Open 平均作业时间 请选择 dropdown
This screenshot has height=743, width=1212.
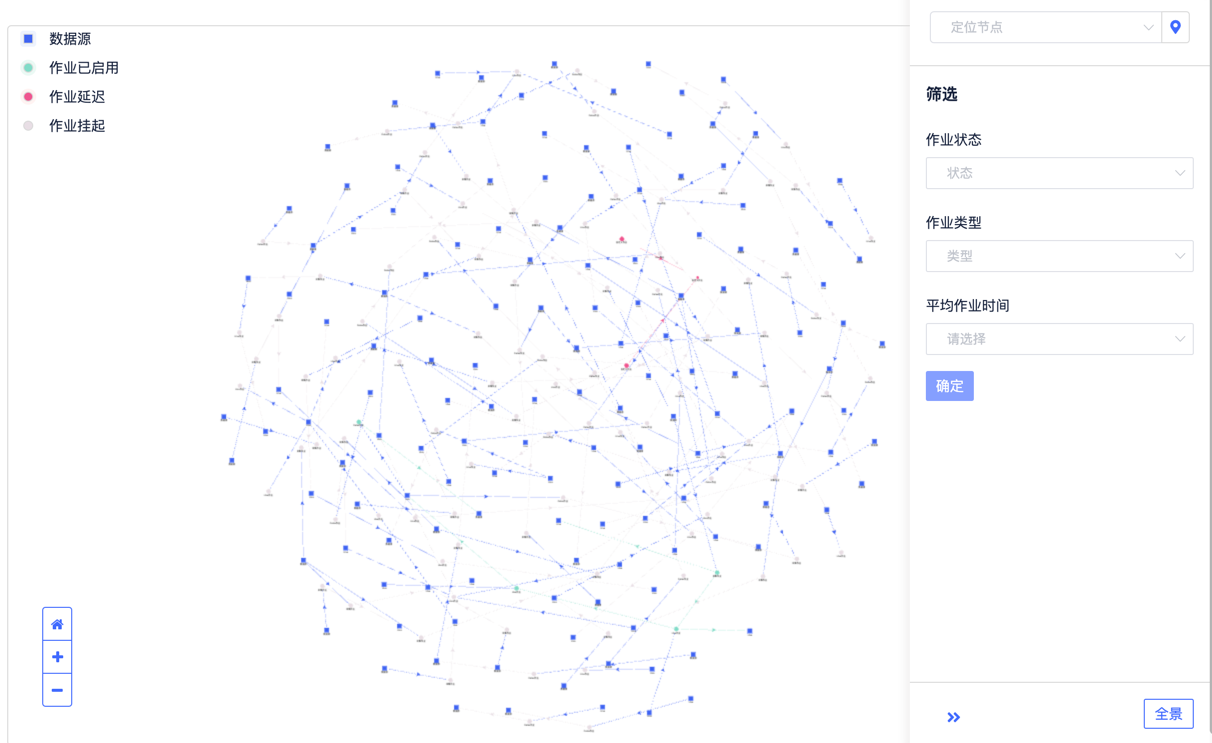tap(1058, 339)
